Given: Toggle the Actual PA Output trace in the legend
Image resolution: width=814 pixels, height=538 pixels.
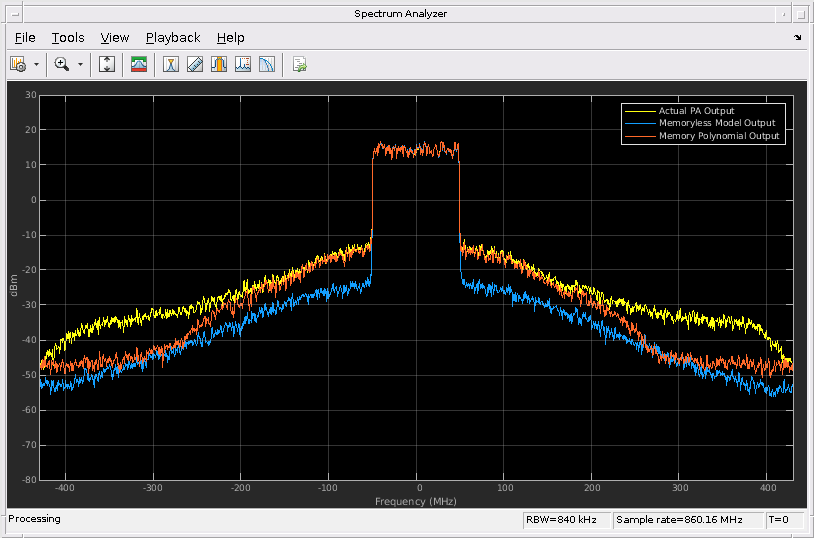Looking at the screenshot, I should tap(696, 110).
